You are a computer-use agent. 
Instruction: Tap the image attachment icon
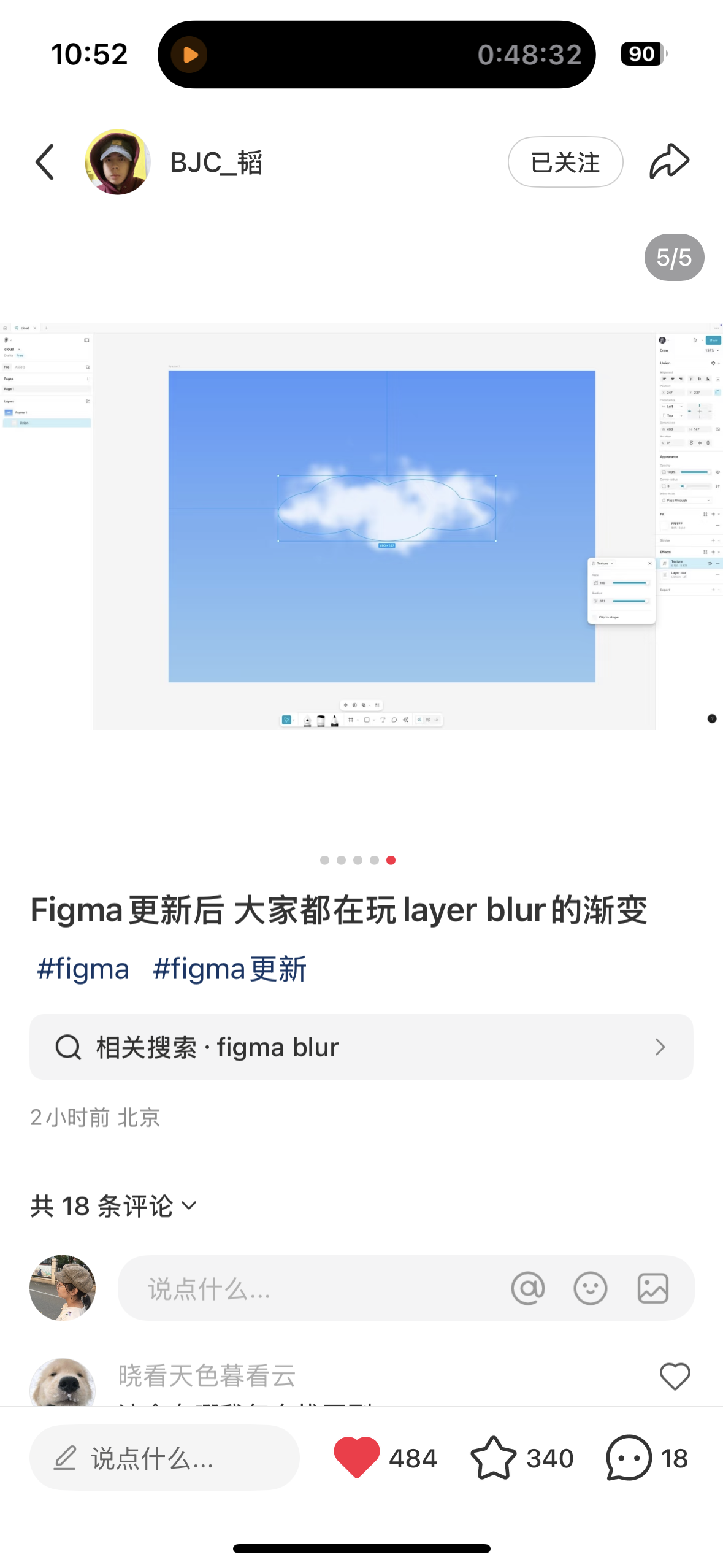(x=653, y=1288)
